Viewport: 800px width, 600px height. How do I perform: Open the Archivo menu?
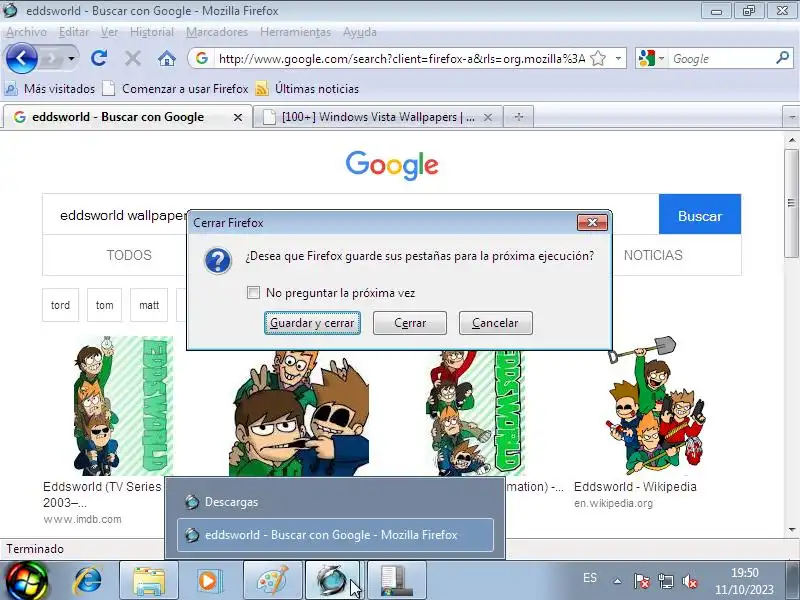click(27, 32)
